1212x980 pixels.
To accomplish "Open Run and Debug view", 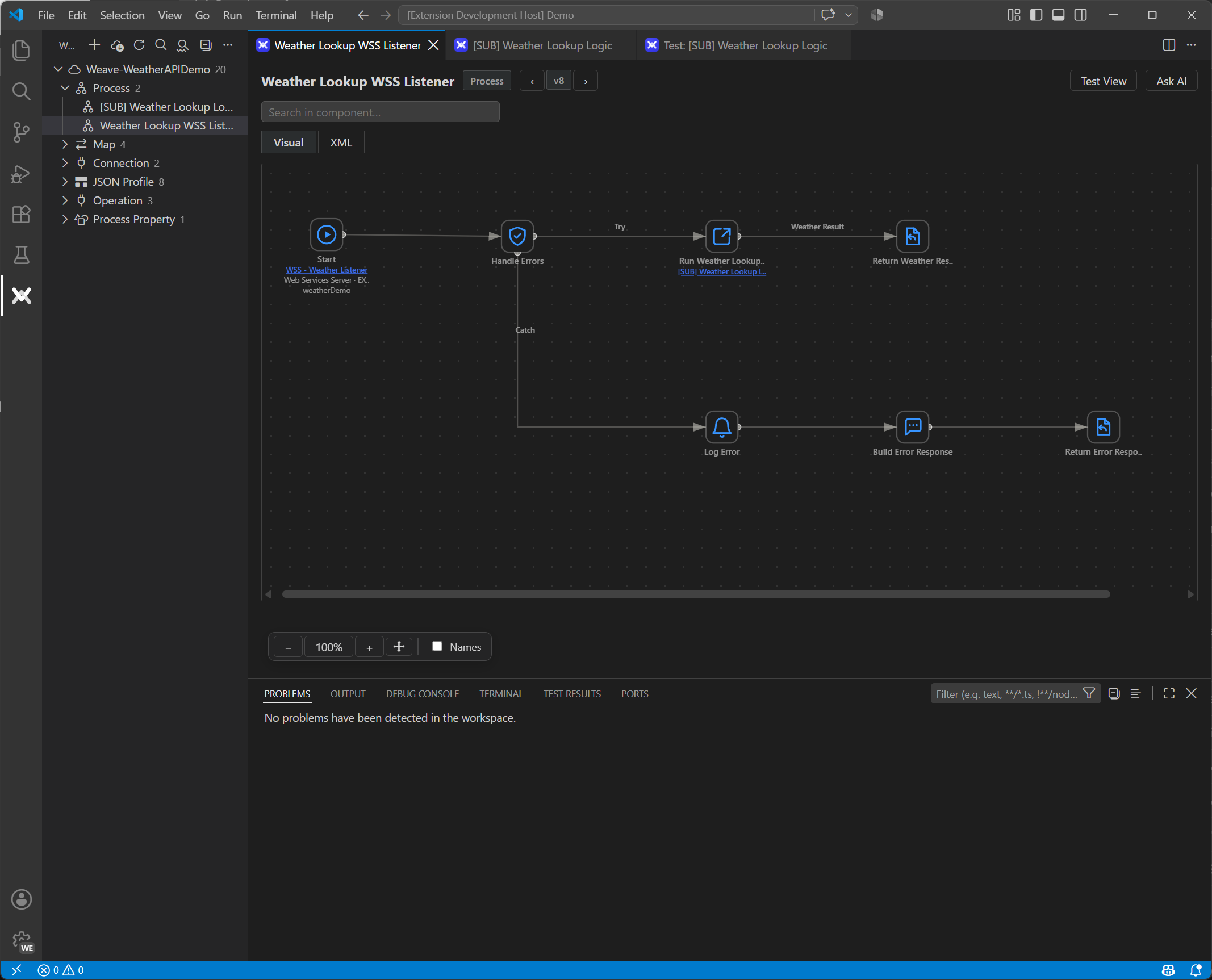I will [21, 174].
